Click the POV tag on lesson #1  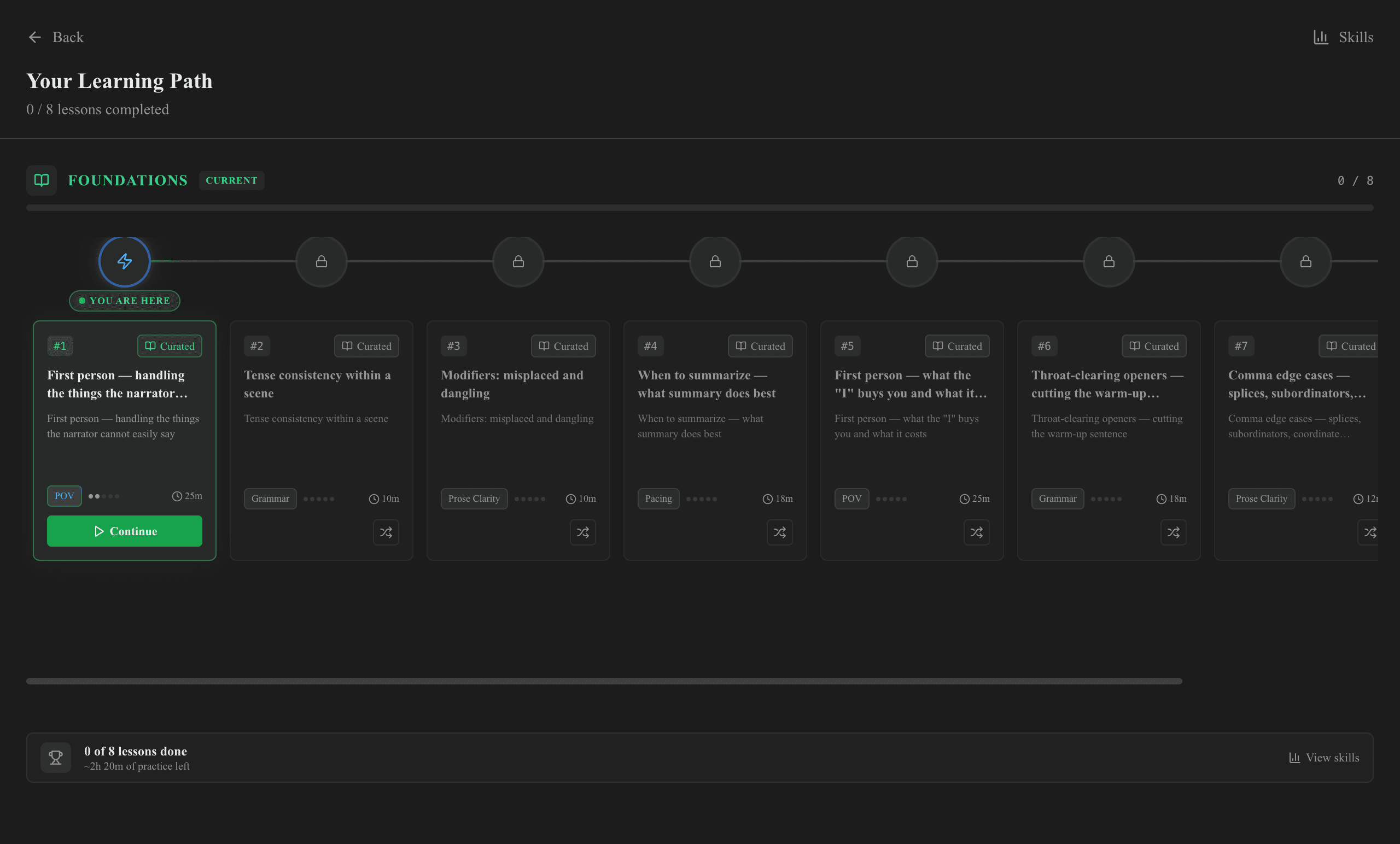pyautogui.click(x=64, y=496)
